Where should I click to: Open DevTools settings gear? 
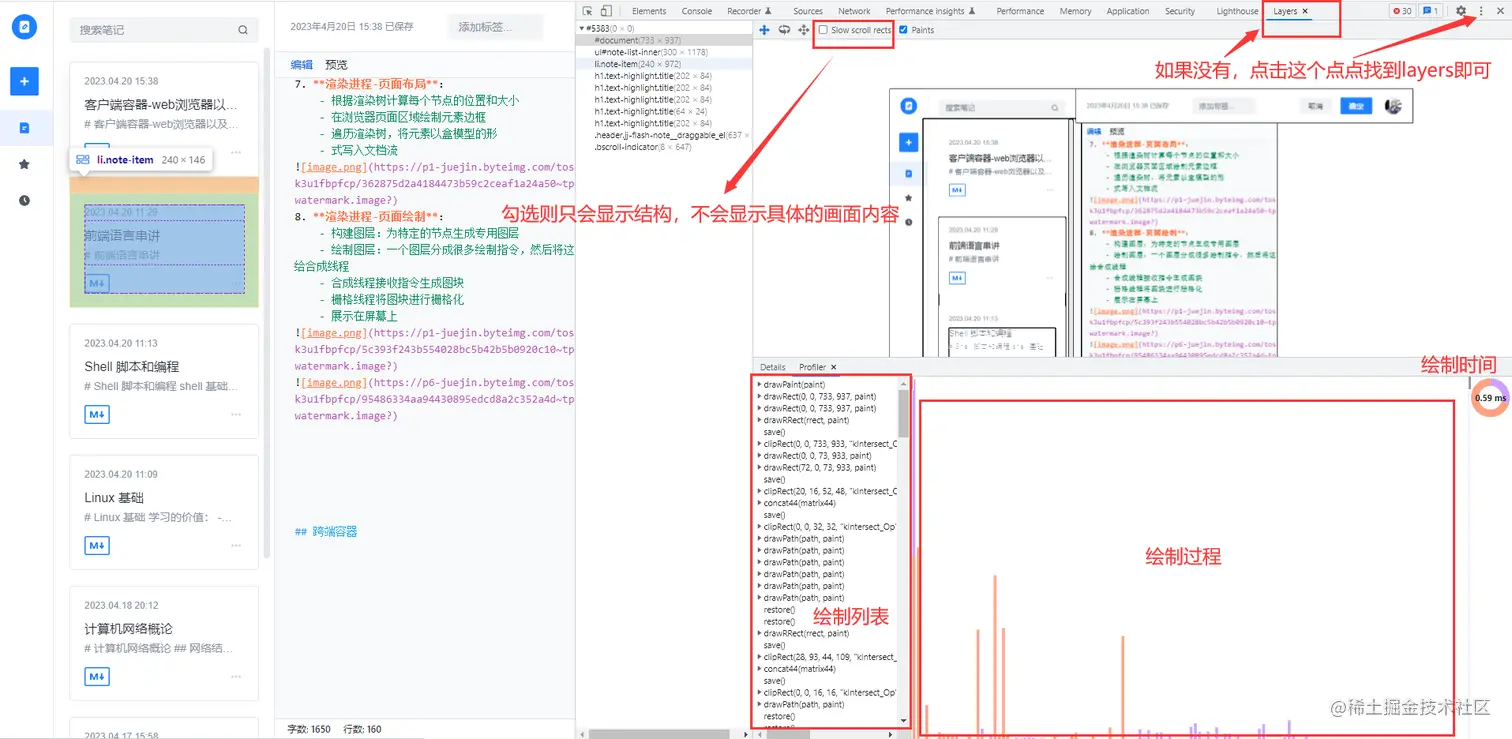click(1461, 11)
